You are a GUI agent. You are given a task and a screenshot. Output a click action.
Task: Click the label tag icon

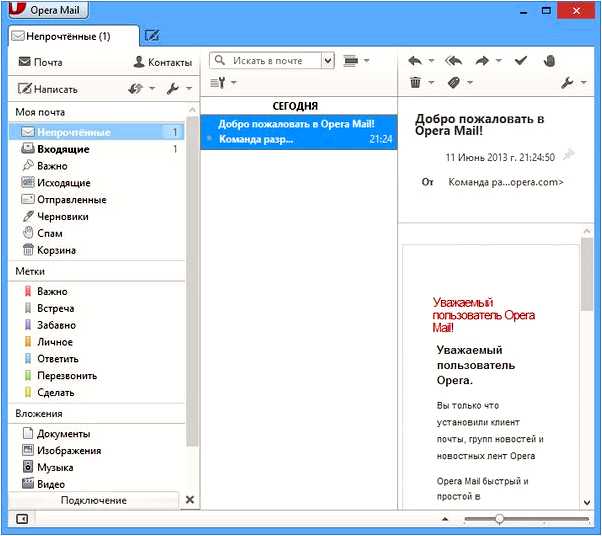[454, 82]
